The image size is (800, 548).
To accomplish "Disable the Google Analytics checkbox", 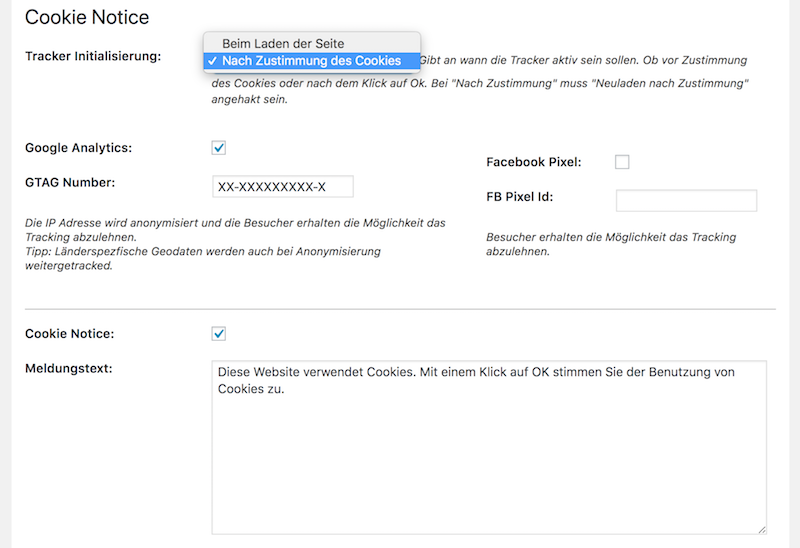I will coord(219,148).
